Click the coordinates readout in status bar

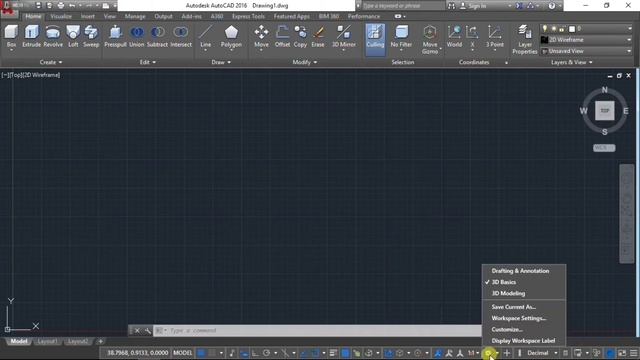click(137, 353)
